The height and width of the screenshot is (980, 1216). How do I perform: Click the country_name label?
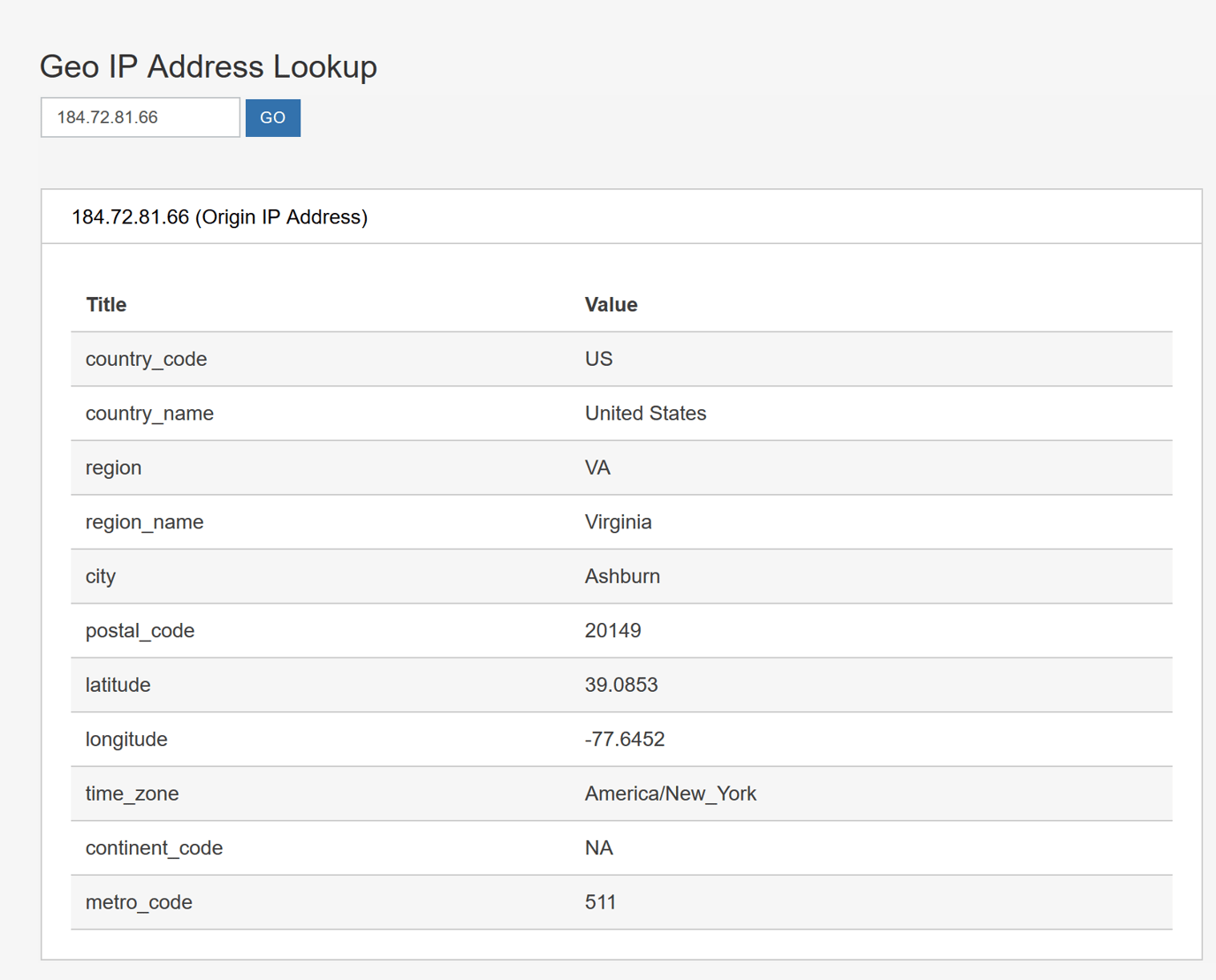pyautogui.click(x=149, y=413)
